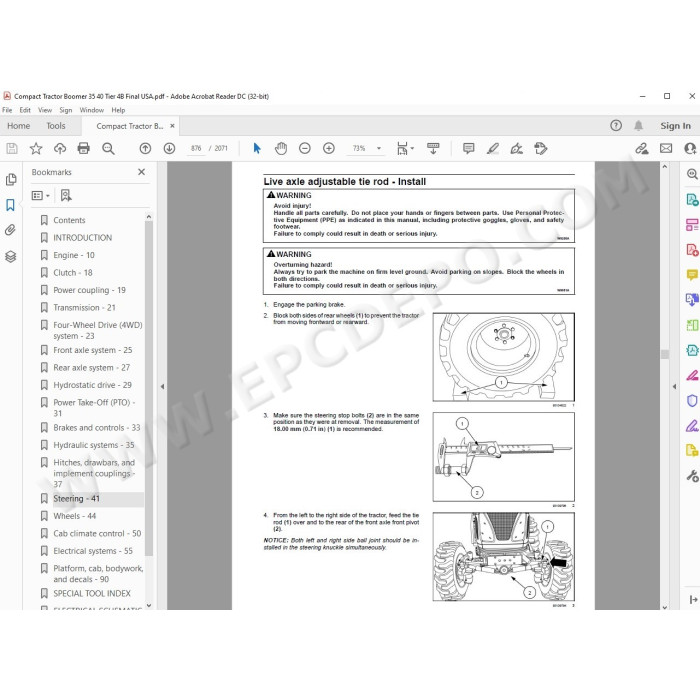Open bookmarks options dropdown menu
700x700 pixels.
(x=41, y=196)
